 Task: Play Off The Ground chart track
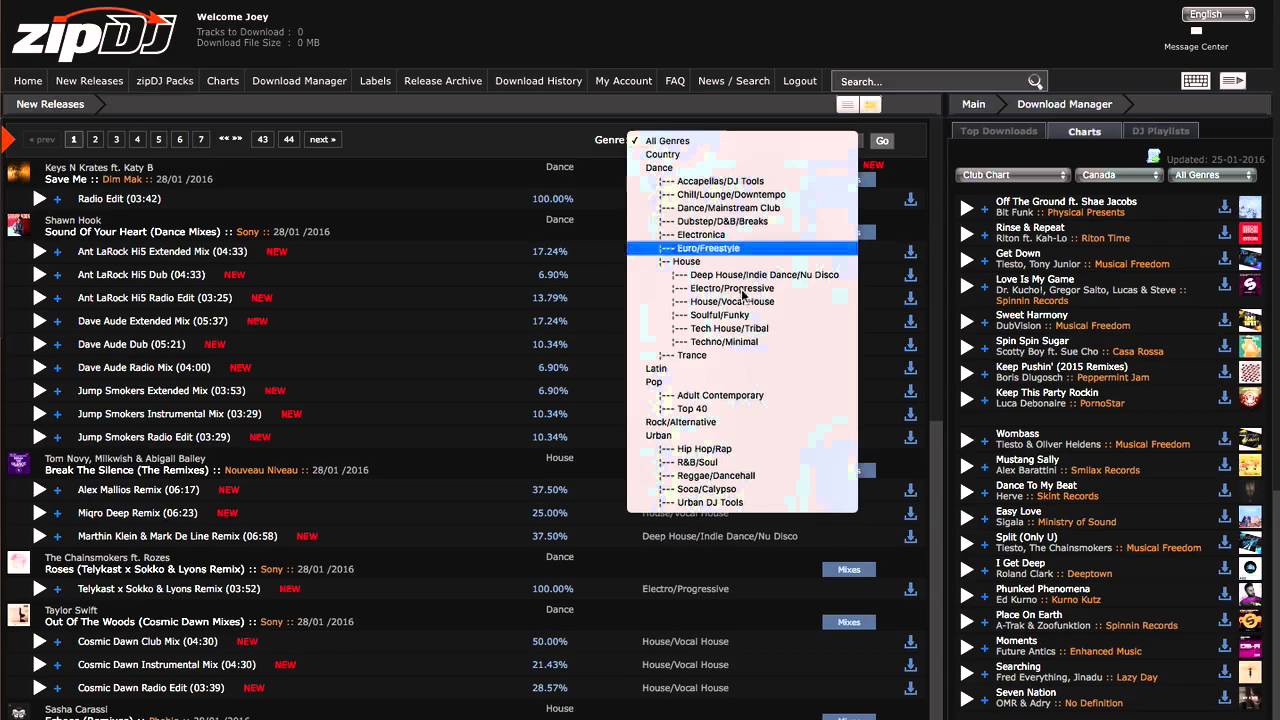click(x=966, y=208)
